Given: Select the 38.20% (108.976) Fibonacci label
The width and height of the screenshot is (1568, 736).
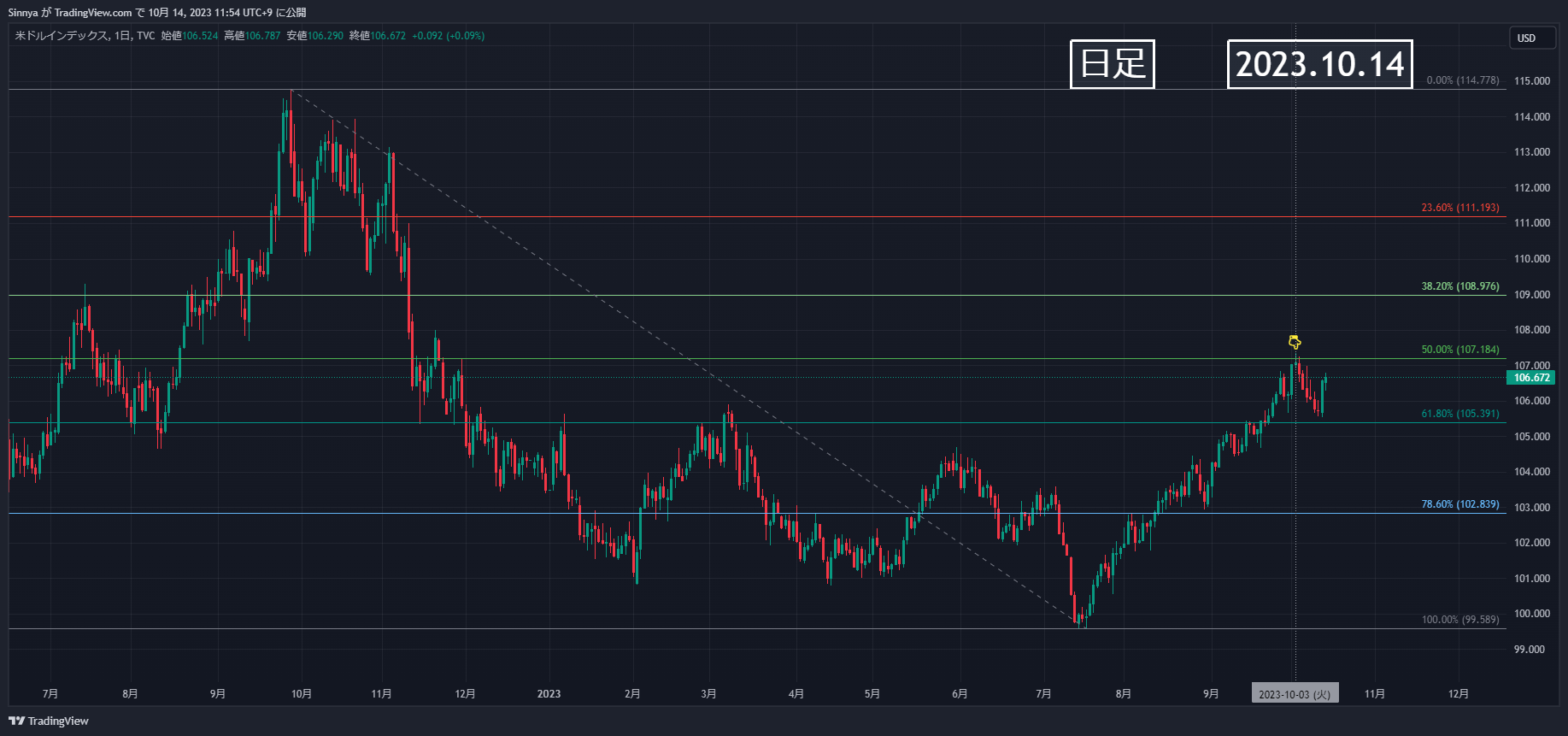Looking at the screenshot, I should (1459, 286).
